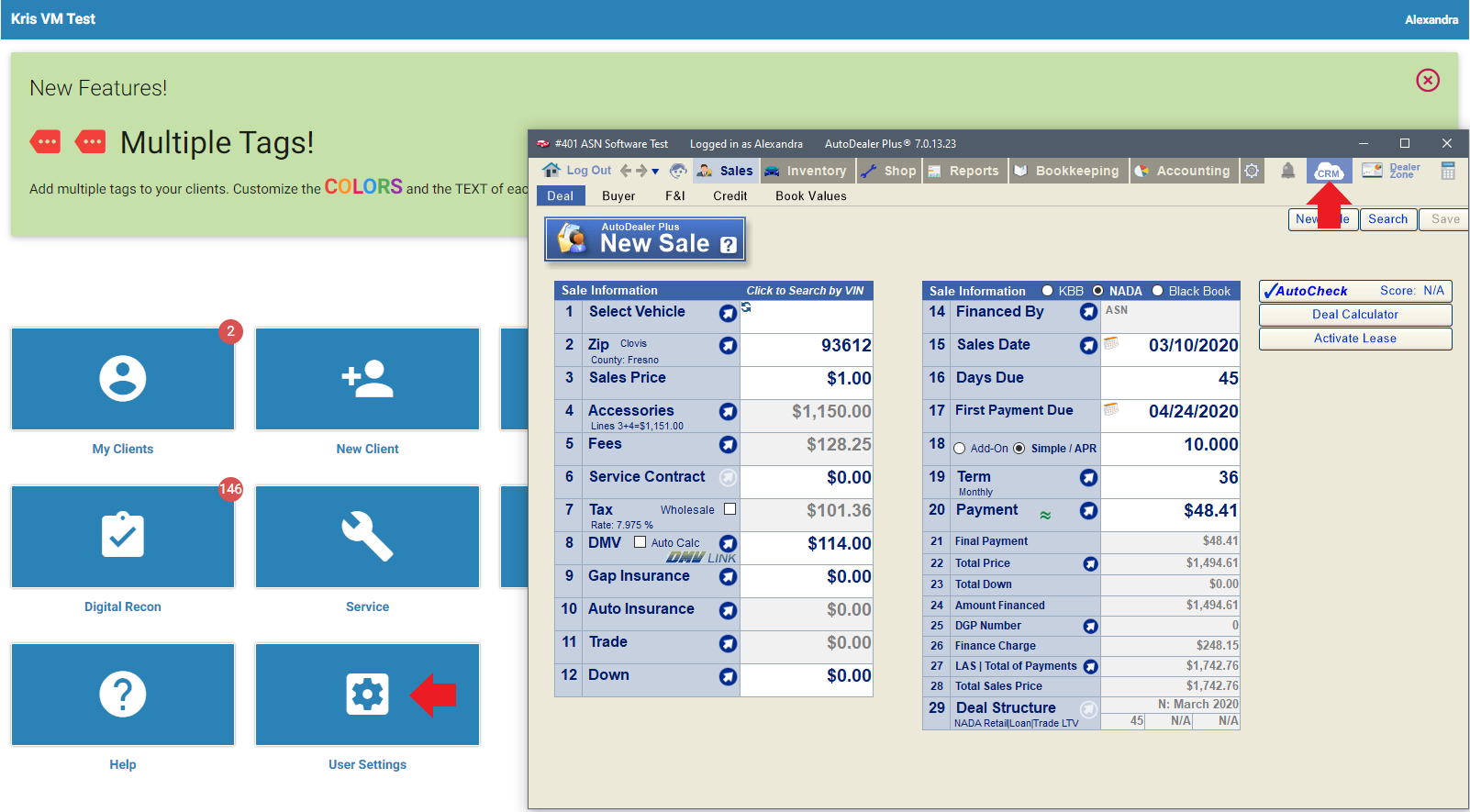Open the LAS Total of Payments arrow button
Screen dimensions: 1470x812
(x=1090, y=667)
